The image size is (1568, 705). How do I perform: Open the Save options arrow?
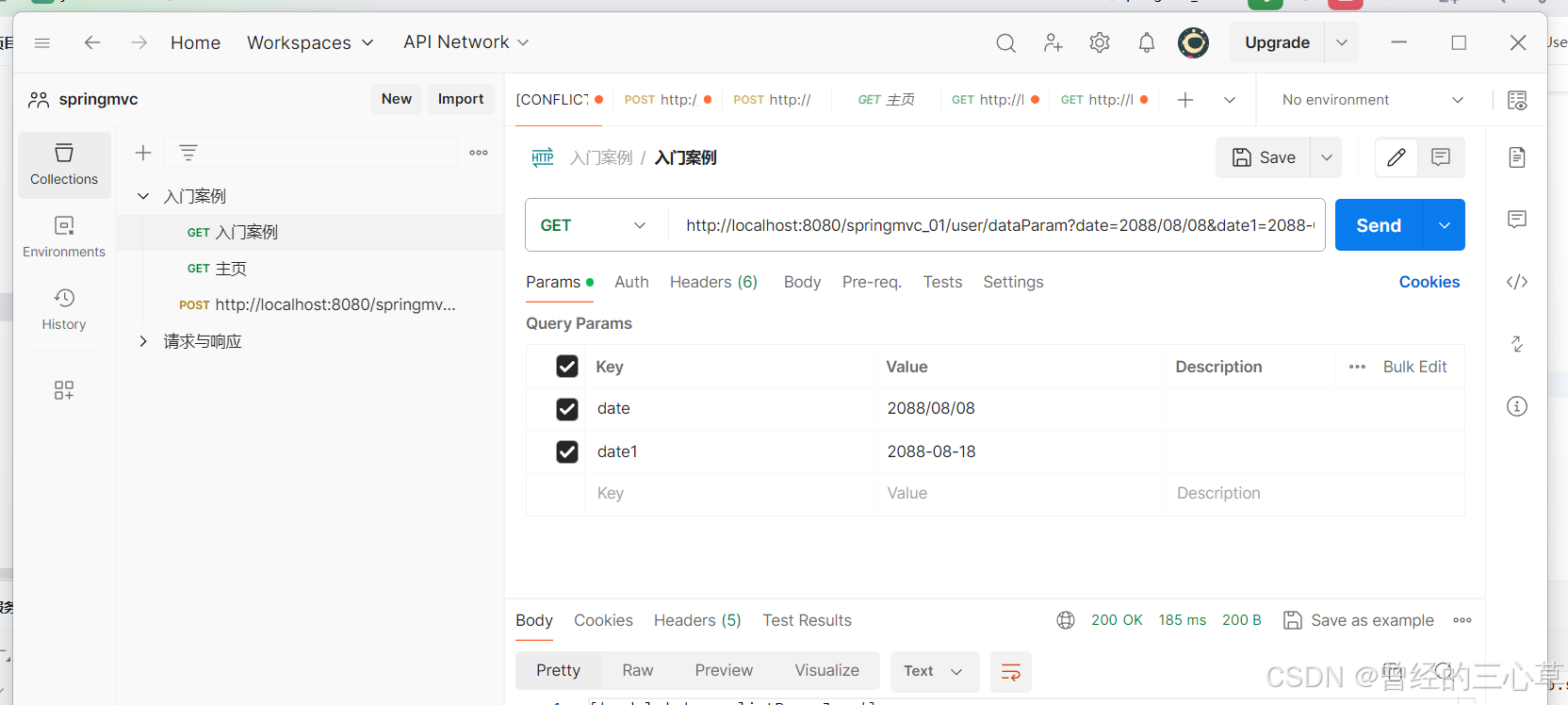(1327, 157)
